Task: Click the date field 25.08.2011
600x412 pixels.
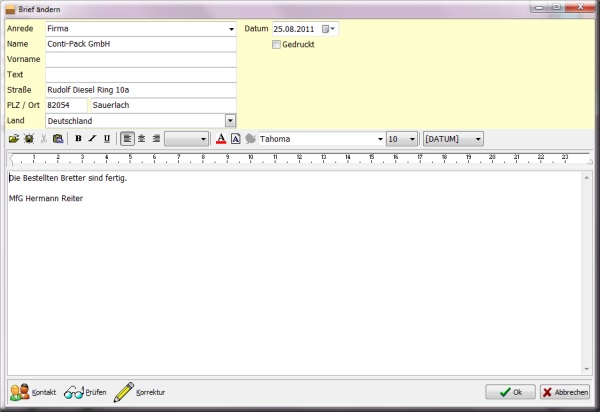Action: coord(293,29)
